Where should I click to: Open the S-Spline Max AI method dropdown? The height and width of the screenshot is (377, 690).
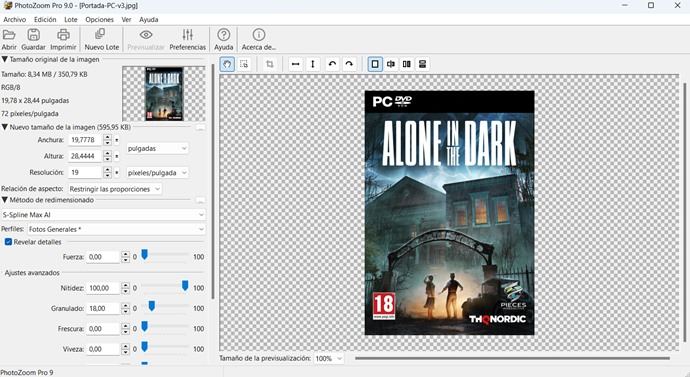[103, 215]
